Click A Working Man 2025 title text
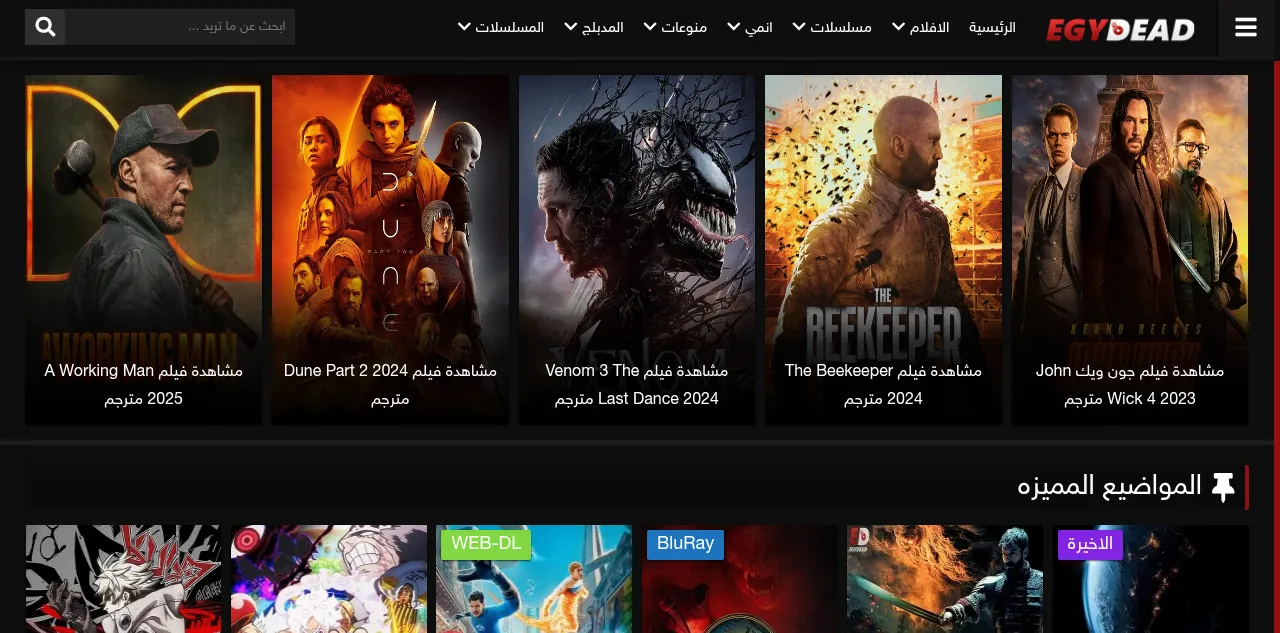 pos(144,385)
